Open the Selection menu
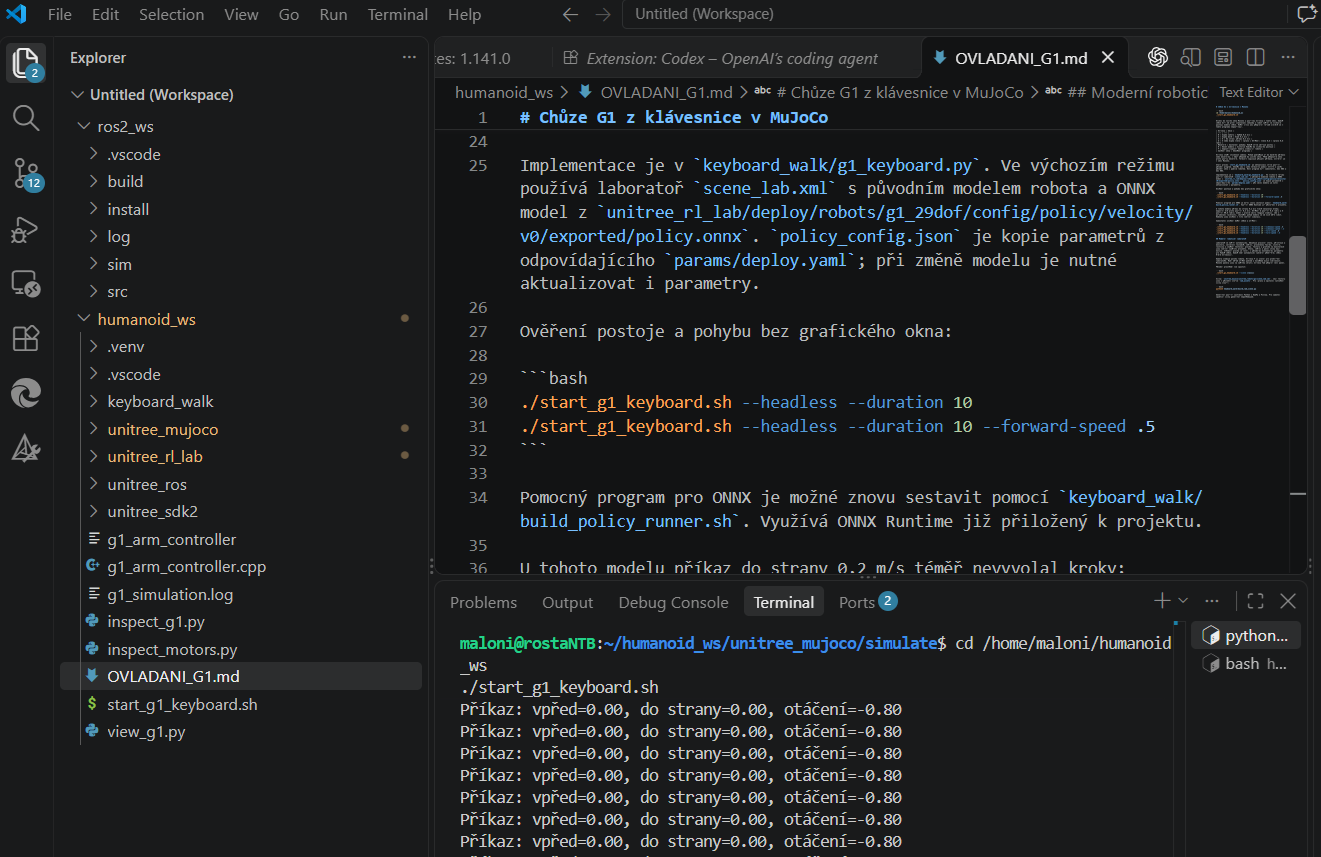1321x857 pixels. tap(172, 15)
